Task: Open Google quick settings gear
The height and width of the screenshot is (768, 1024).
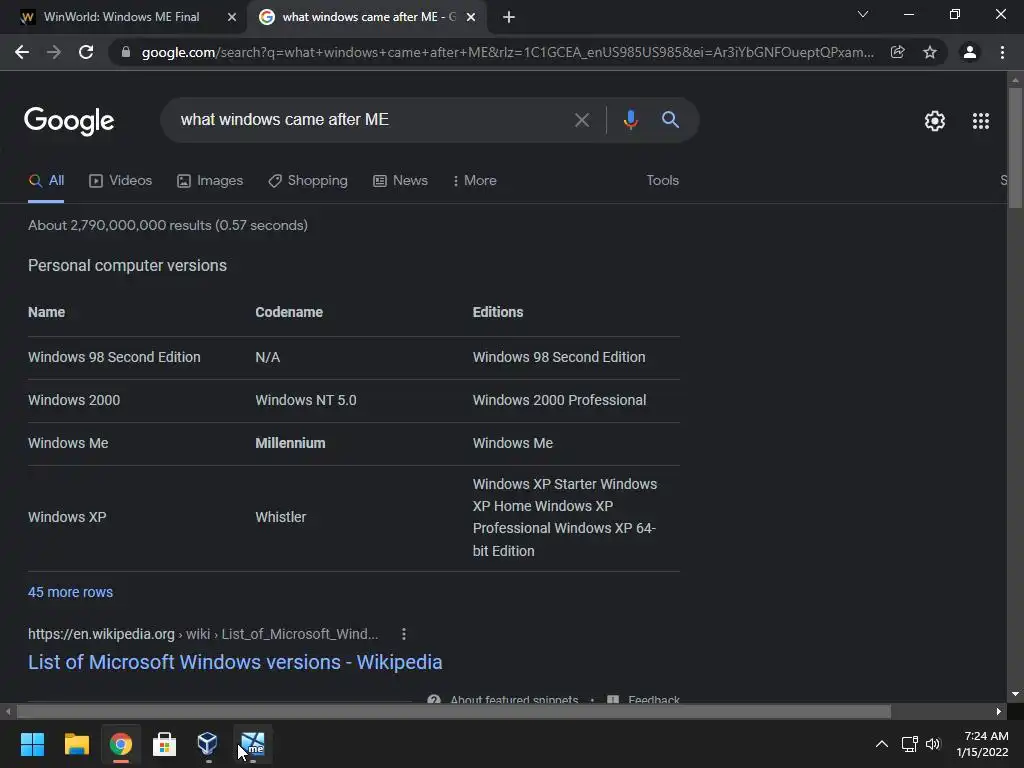Action: coord(935,121)
